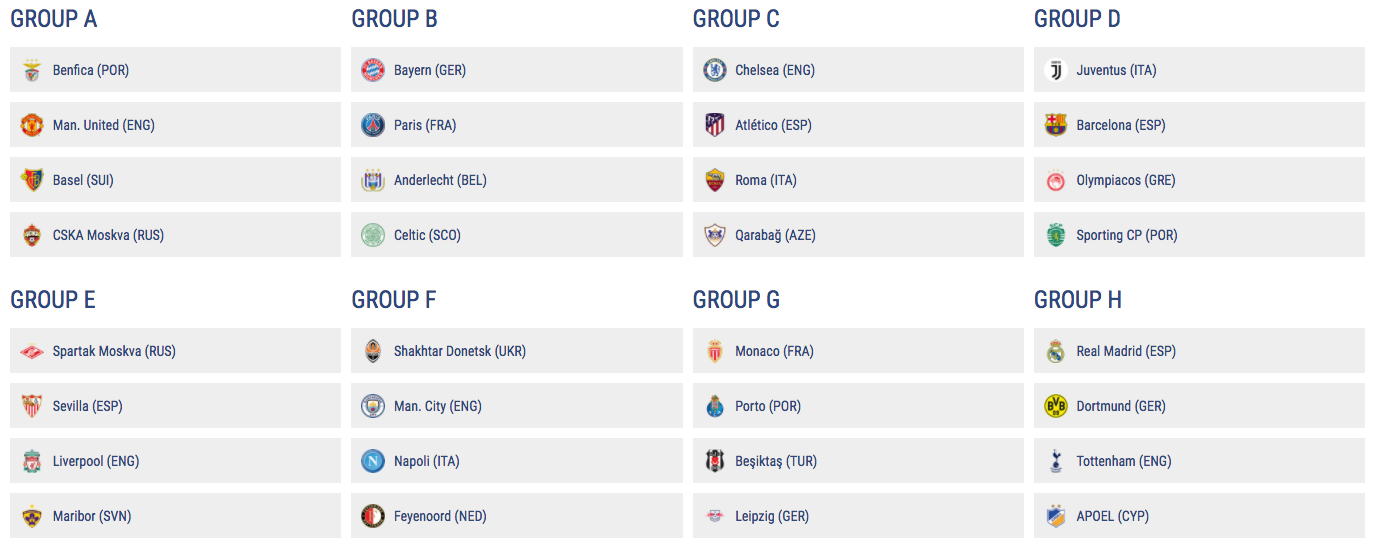Click the GROUP D heading

pos(1077,19)
